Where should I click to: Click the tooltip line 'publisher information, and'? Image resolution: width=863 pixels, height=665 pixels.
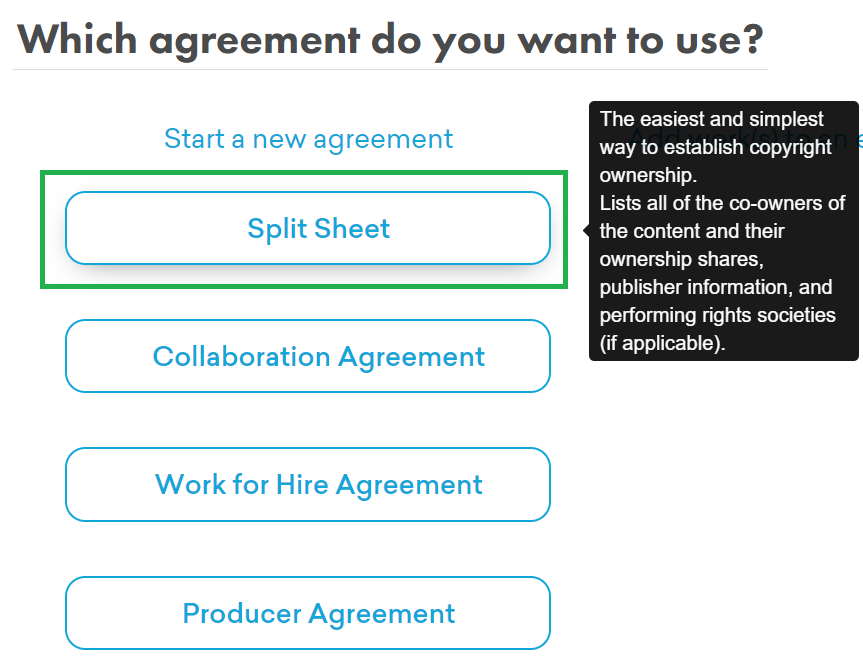click(x=715, y=287)
